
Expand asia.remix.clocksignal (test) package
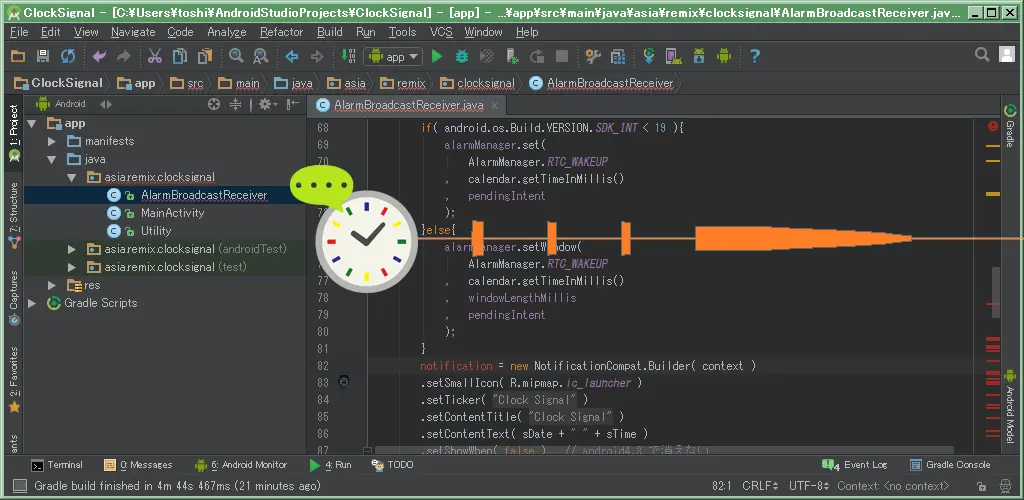71,267
